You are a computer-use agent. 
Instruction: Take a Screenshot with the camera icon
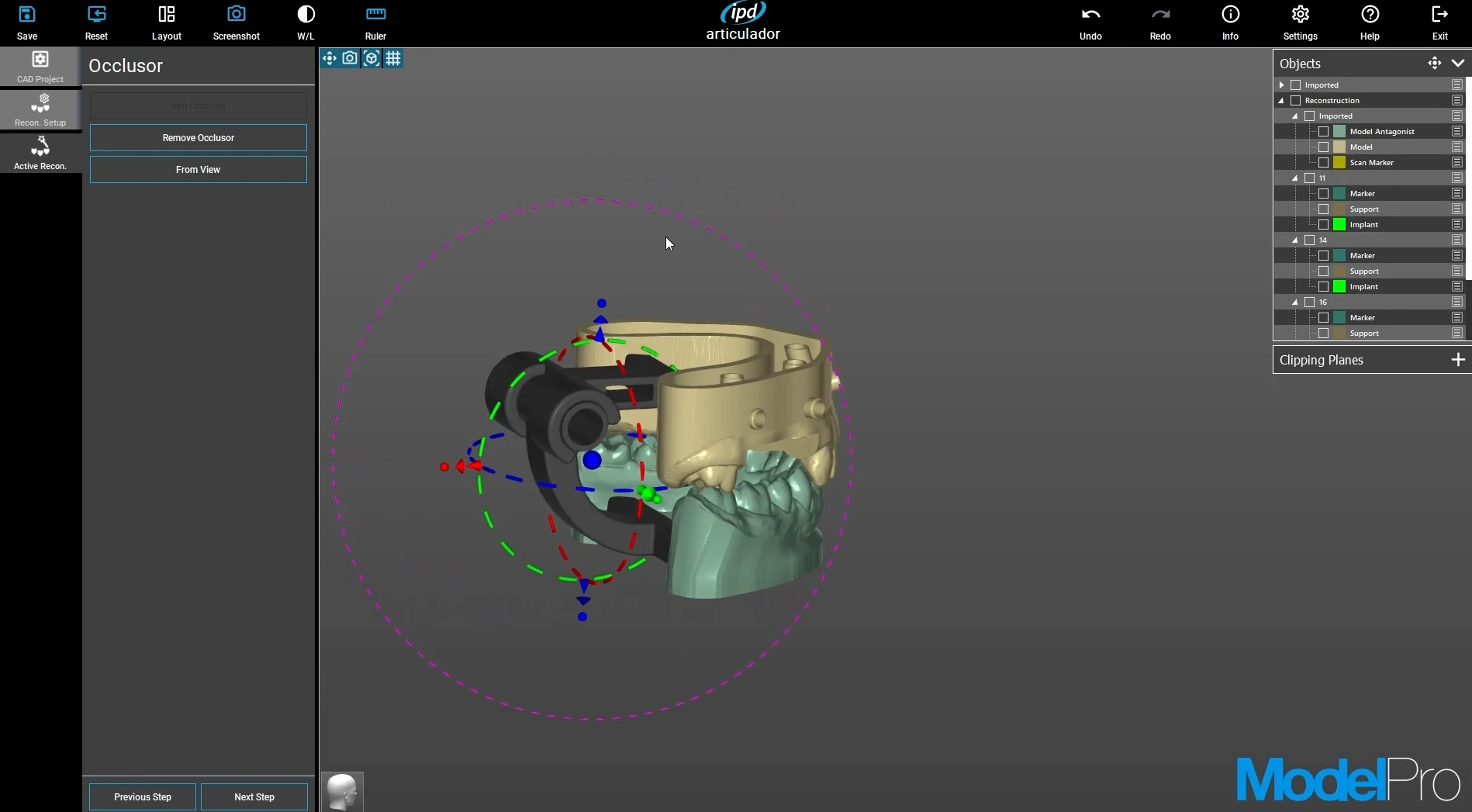pyautogui.click(x=237, y=15)
